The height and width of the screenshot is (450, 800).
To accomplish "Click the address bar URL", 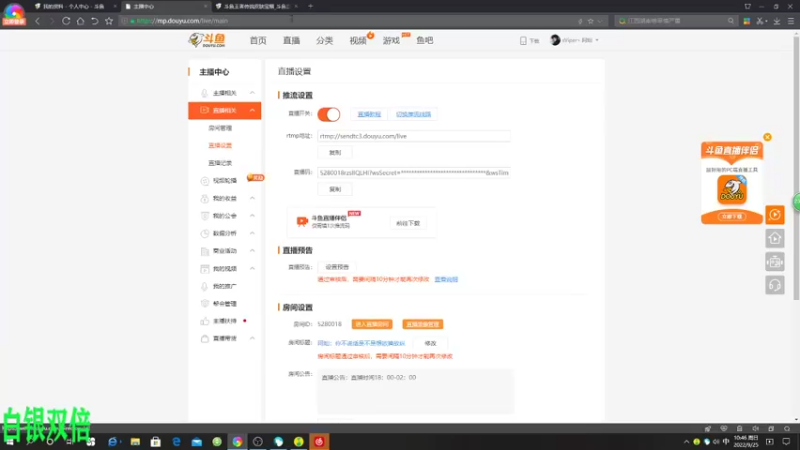I will [182, 21].
